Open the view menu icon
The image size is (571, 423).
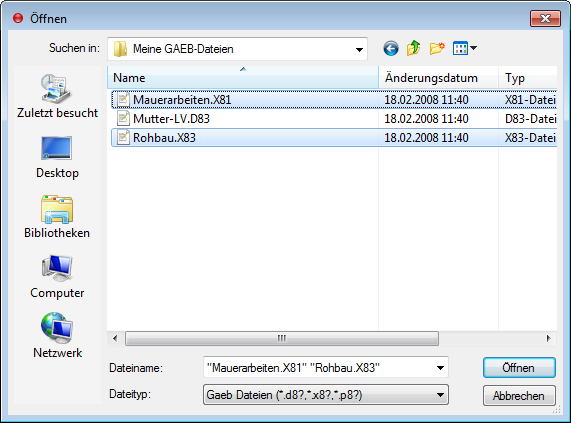coord(460,48)
